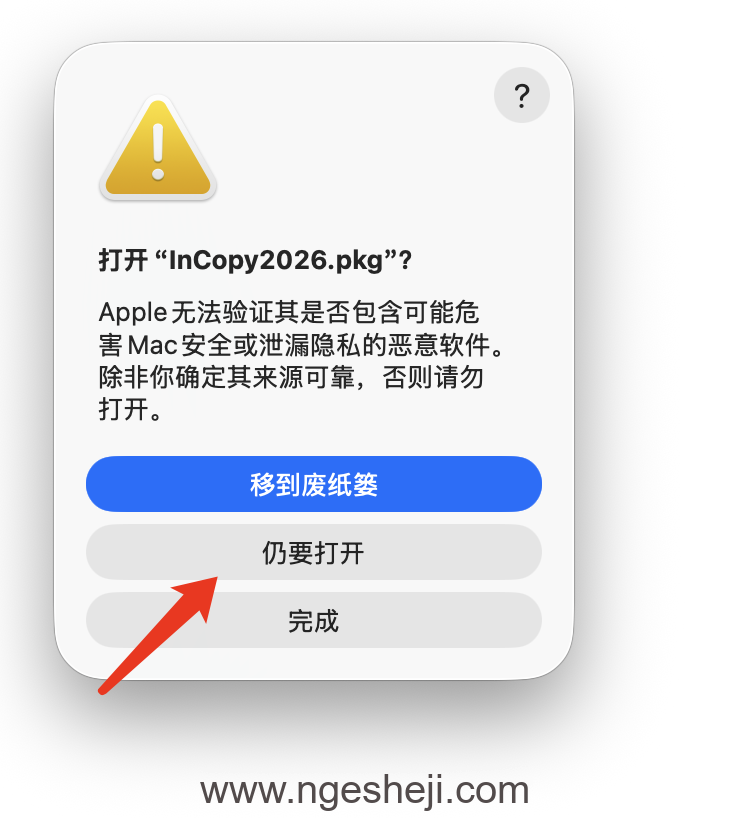
Task: Click the exclamation mark inside the warning triangle
Action: coord(158,152)
